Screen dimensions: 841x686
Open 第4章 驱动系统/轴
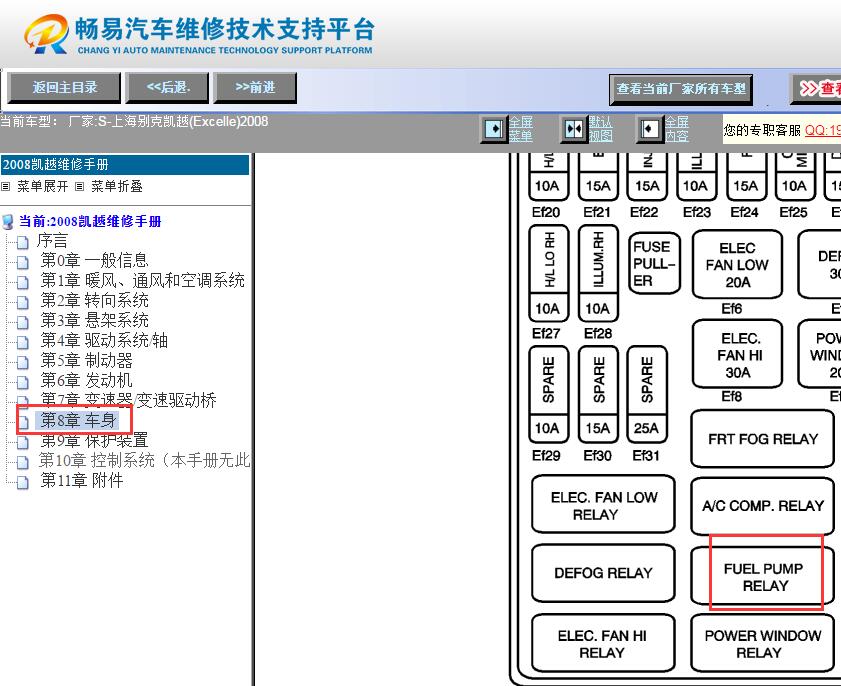click(104, 340)
